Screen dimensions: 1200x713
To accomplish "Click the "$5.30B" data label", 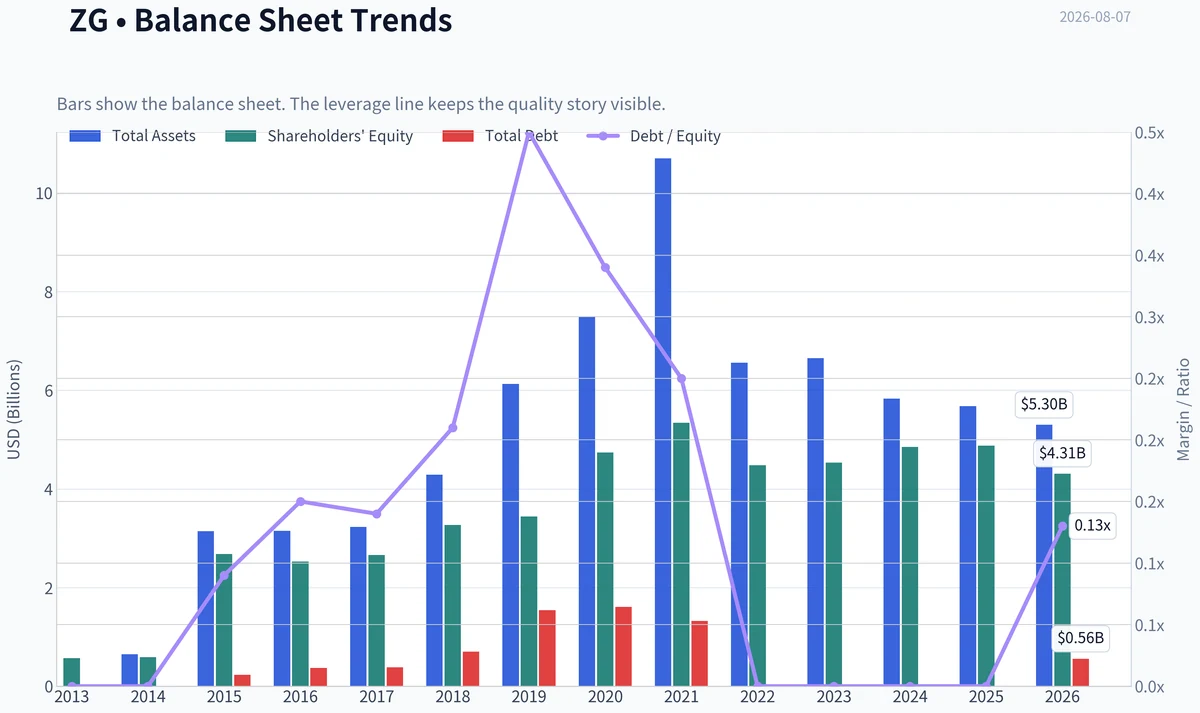I will [x=1044, y=405].
